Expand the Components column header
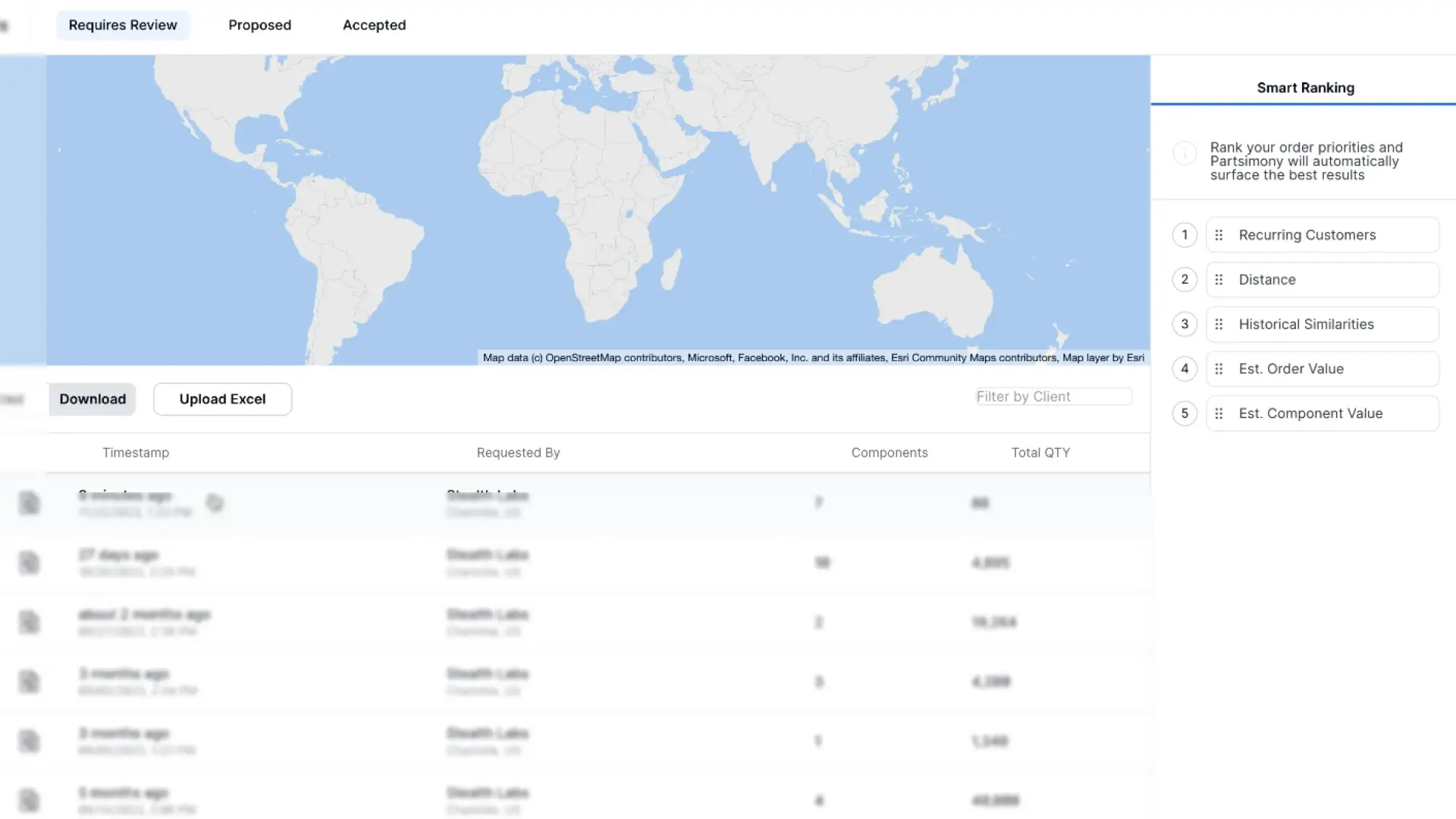The width and height of the screenshot is (1456, 819). pos(889,452)
